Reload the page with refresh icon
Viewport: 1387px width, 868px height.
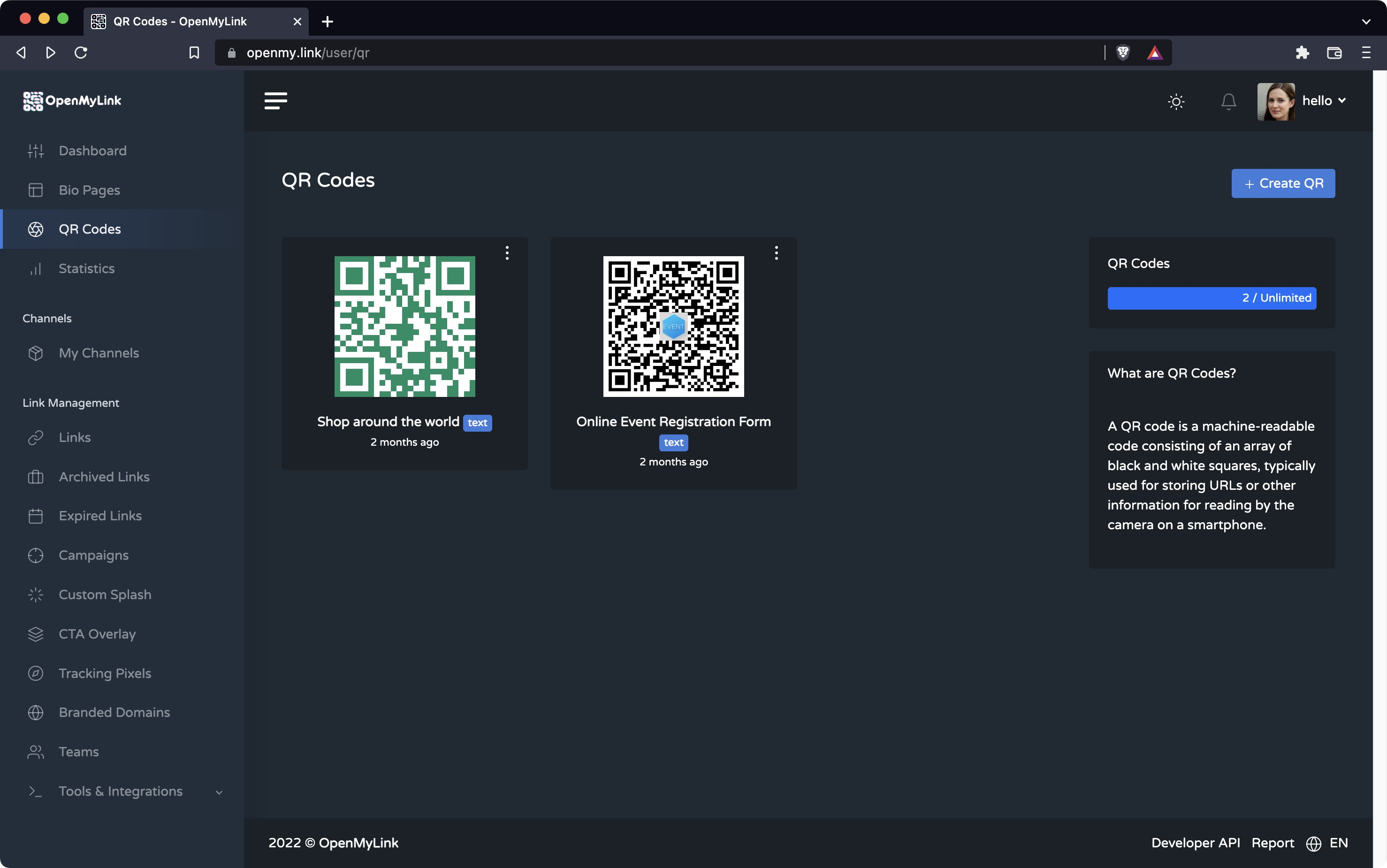(x=81, y=53)
